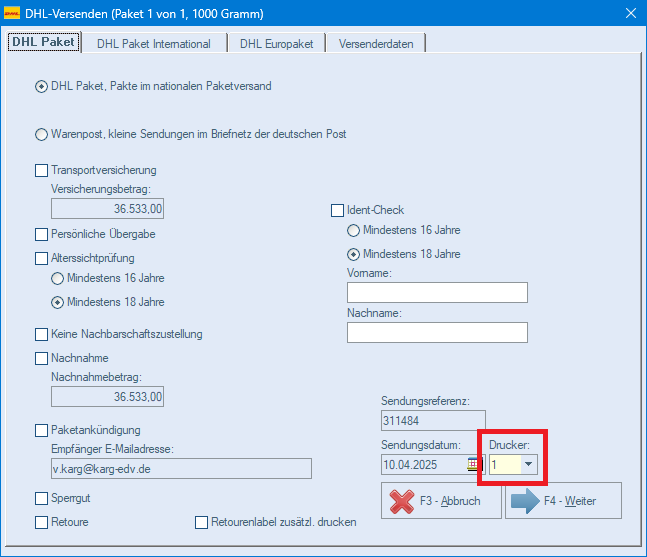Click the Nachname input field
This screenshot has width=647, height=557.
[x=437, y=333]
